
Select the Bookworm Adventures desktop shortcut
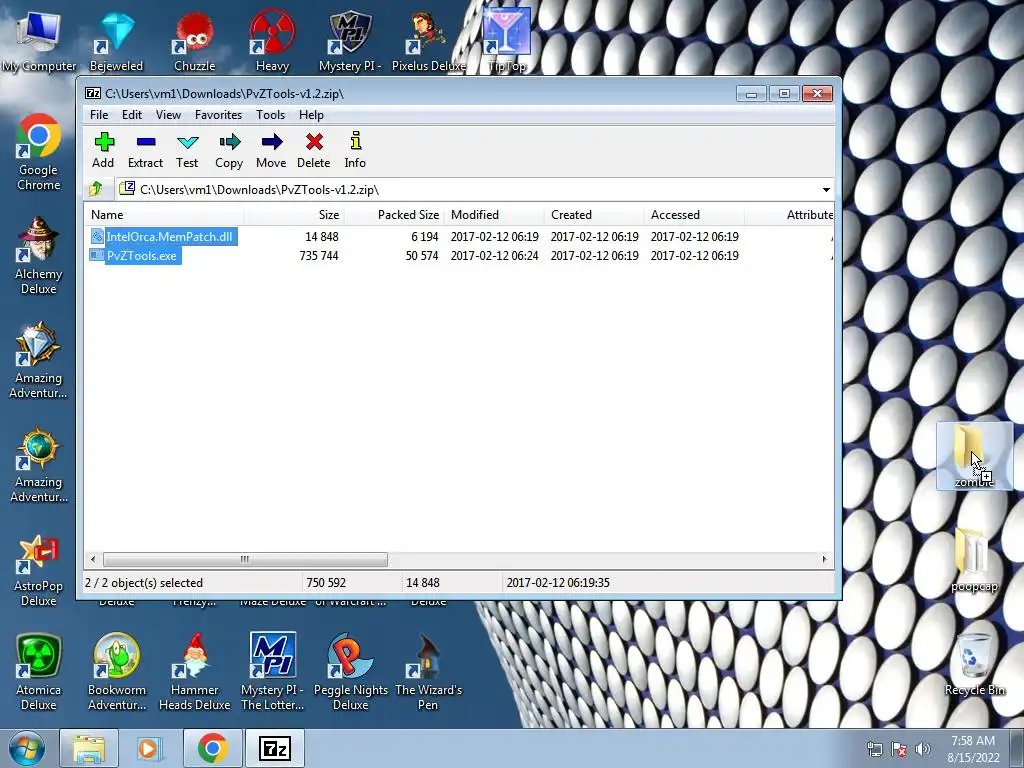[x=116, y=673]
